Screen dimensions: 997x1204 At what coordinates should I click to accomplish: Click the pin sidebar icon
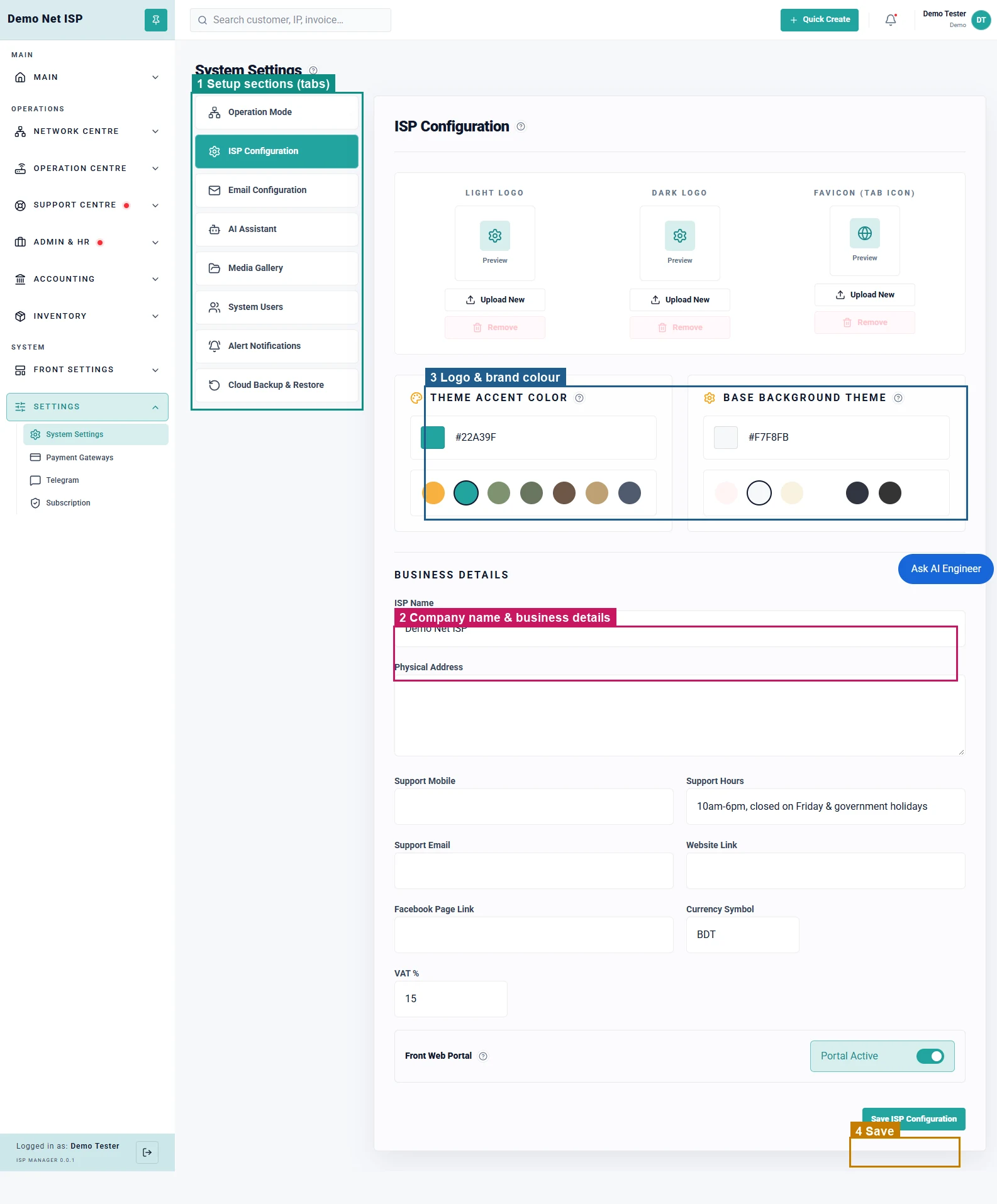[x=156, y=19]
